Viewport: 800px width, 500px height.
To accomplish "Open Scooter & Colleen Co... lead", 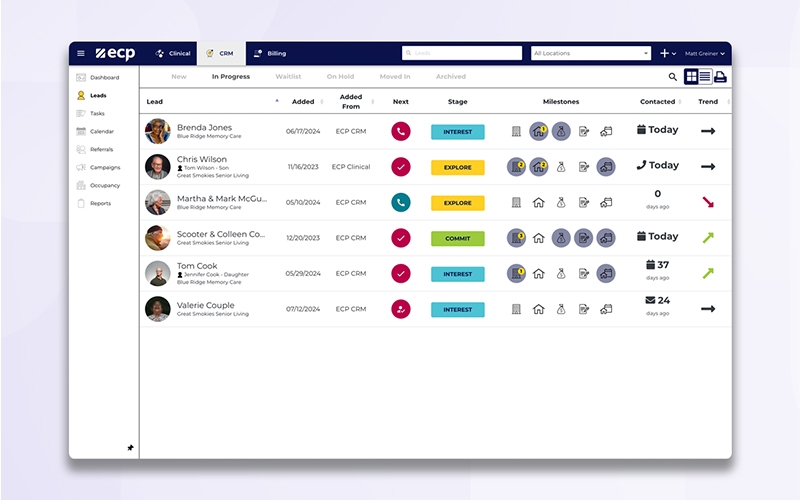I will (x=221, y=234).
